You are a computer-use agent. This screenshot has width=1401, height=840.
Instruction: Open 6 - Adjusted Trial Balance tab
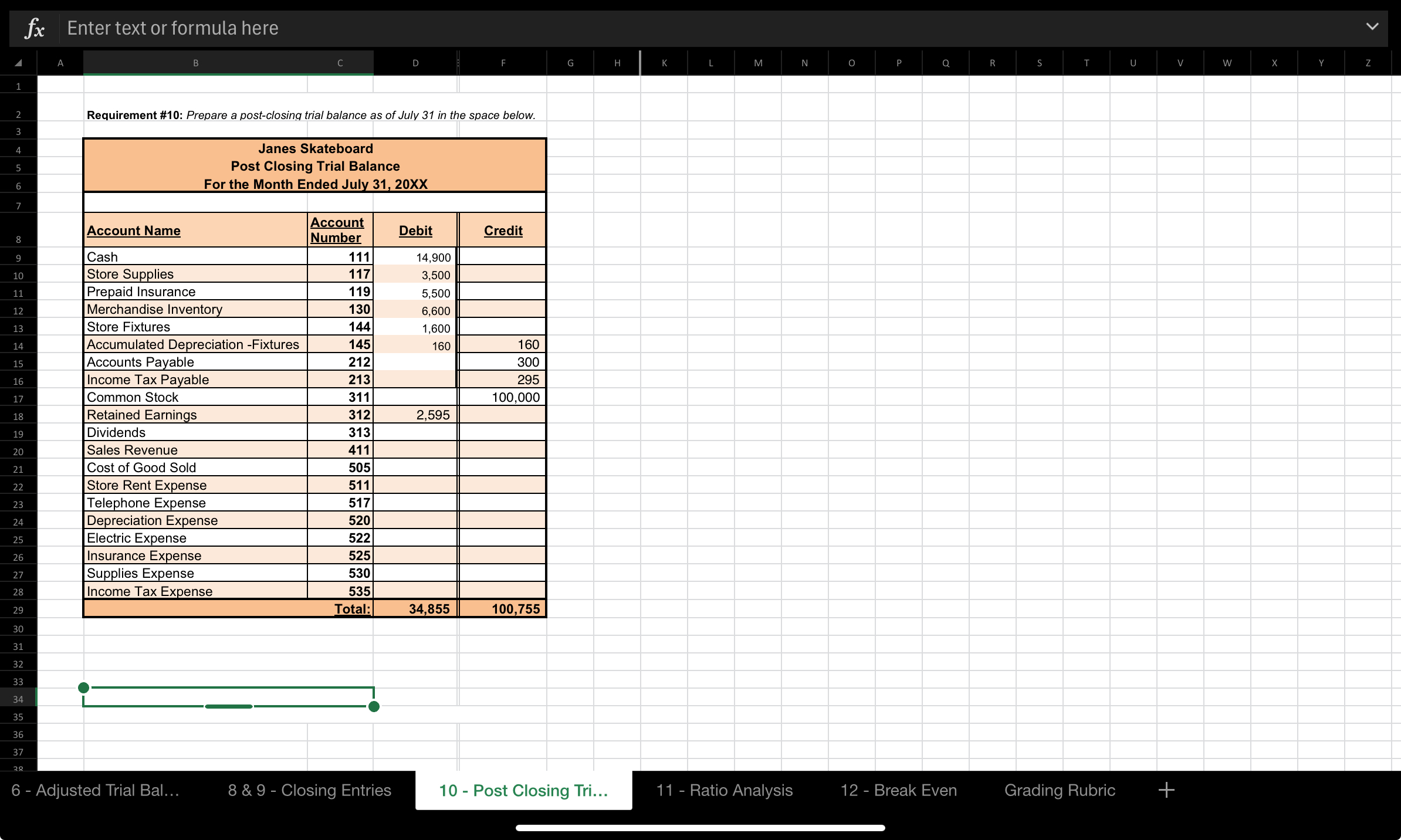click(x=96, y=790)
